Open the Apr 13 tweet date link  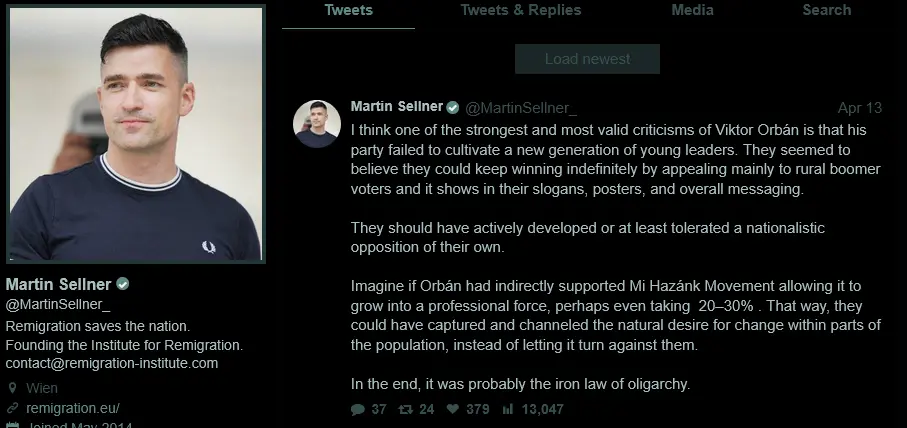[x=859, y=108]
